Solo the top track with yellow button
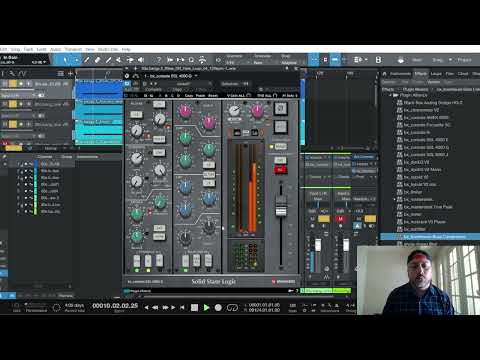This screenshot has height=360, width=480. (13, 84)
